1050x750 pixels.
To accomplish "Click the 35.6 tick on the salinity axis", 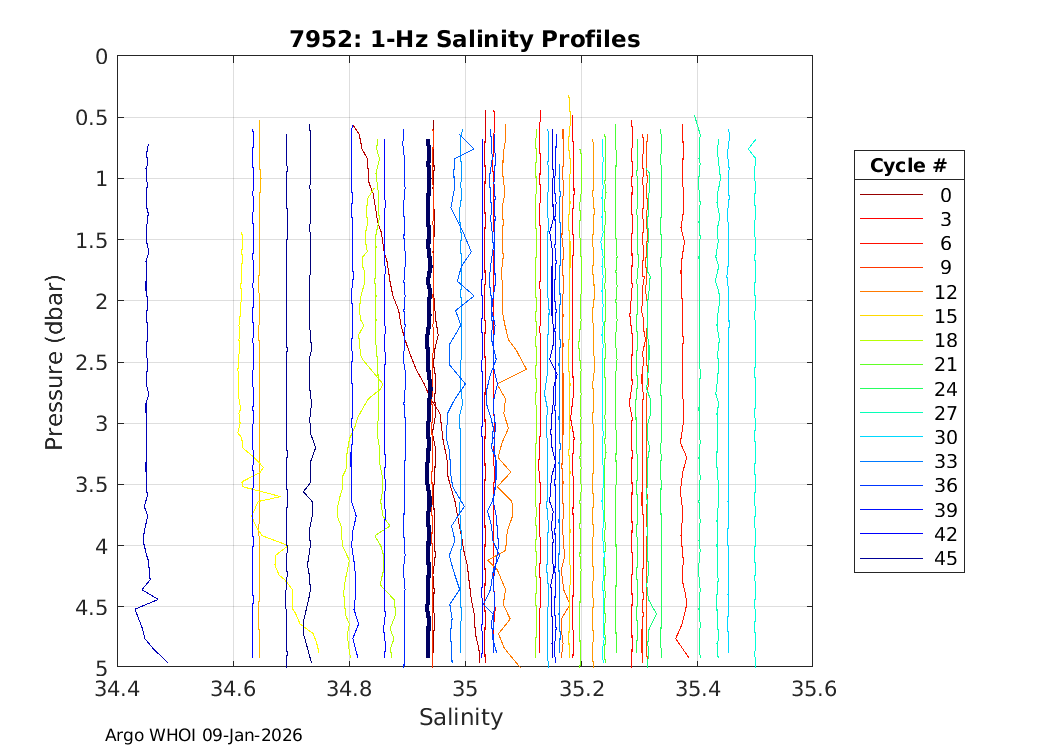I will [812, 689].
